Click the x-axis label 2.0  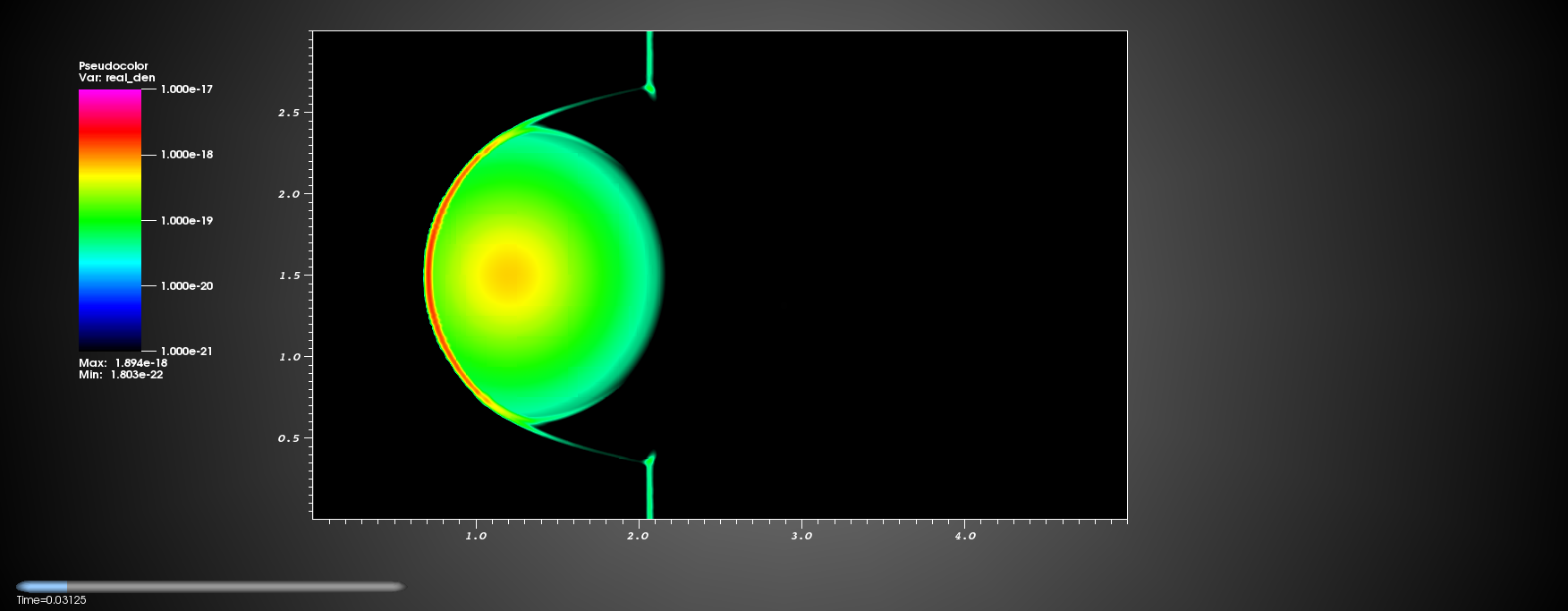coord(638,536)
